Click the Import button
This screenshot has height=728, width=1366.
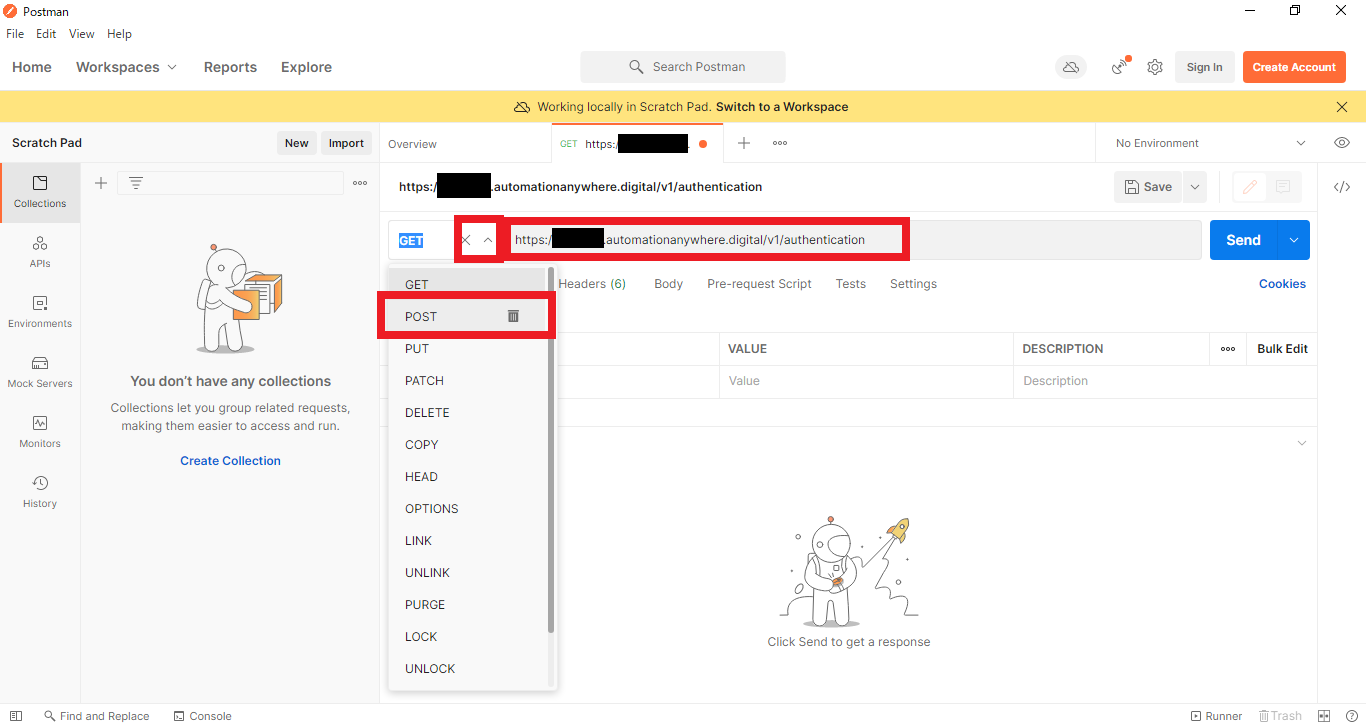click(x=346, y=143)
